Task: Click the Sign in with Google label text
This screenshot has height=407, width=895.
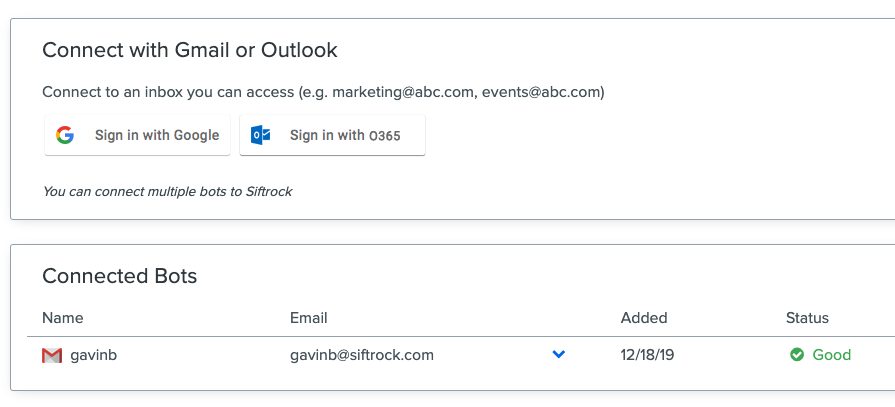Action: point(157,135)
